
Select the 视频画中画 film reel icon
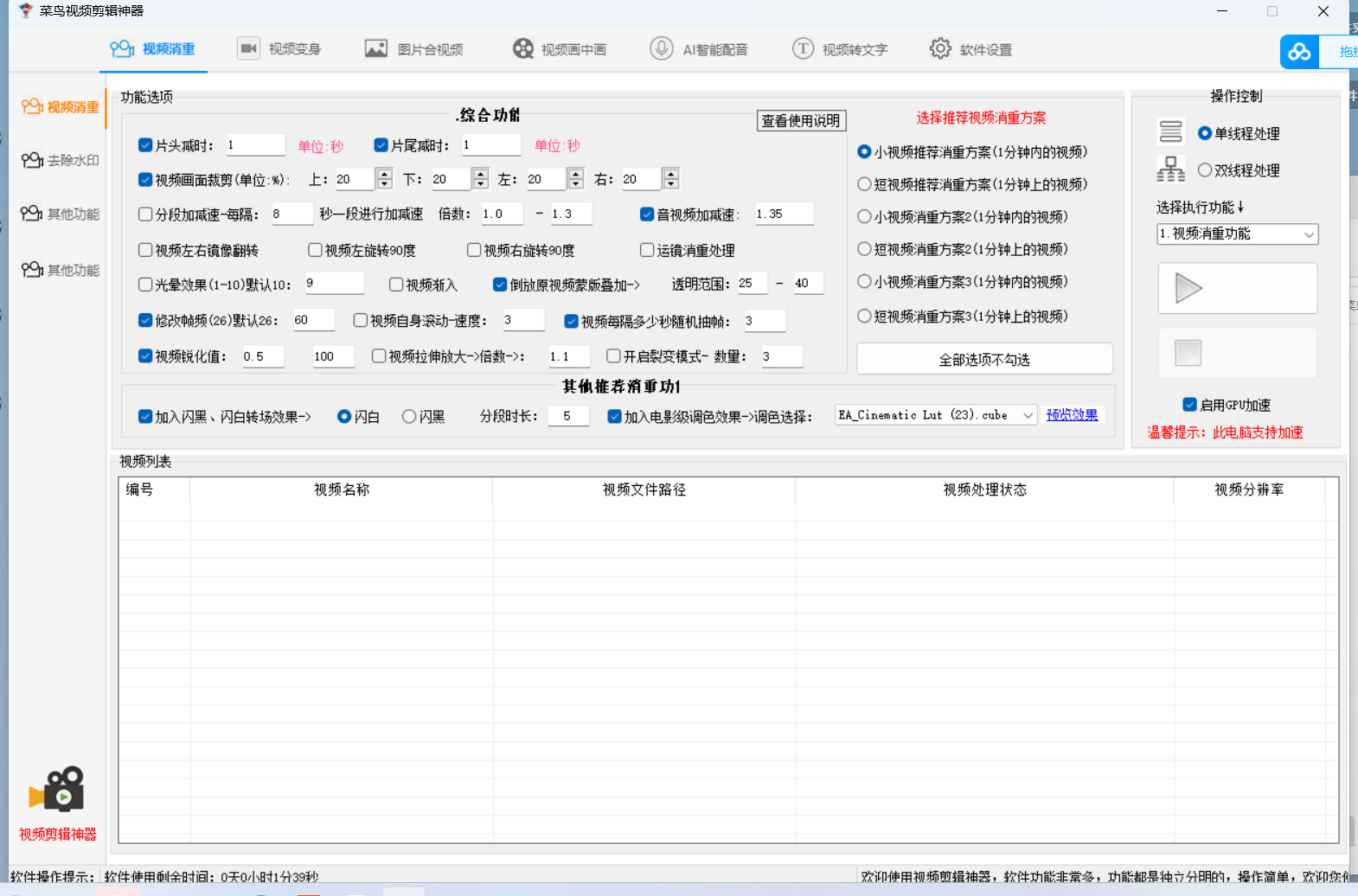coord(522,48)
